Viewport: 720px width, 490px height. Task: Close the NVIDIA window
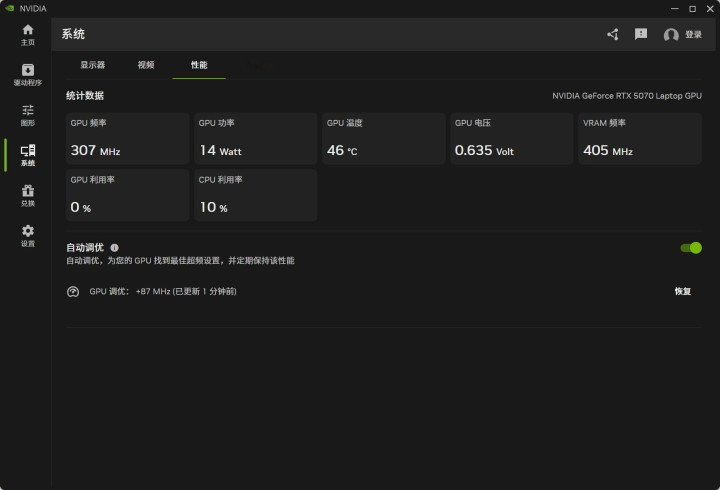710,9
